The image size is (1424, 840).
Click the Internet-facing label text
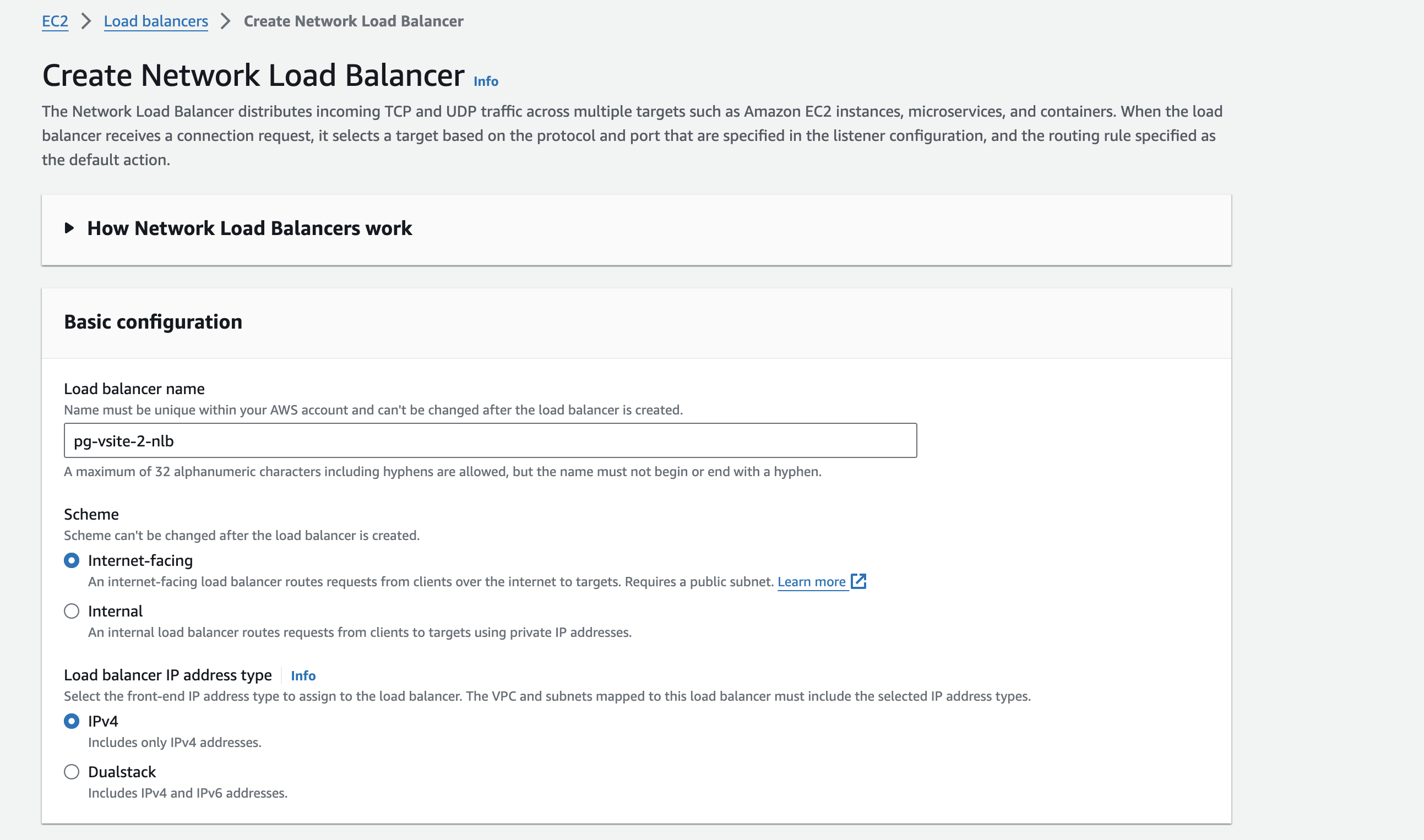coord(140,560)
